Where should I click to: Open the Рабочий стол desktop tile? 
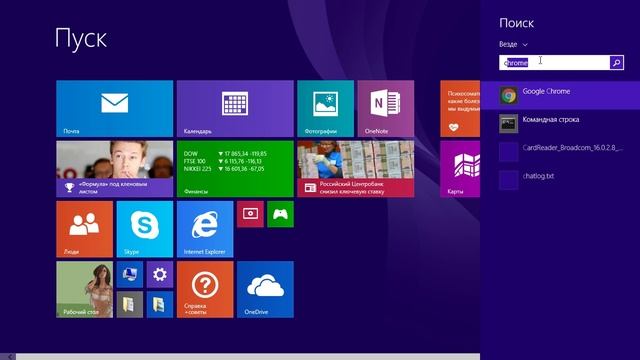[x=84, y=290]
